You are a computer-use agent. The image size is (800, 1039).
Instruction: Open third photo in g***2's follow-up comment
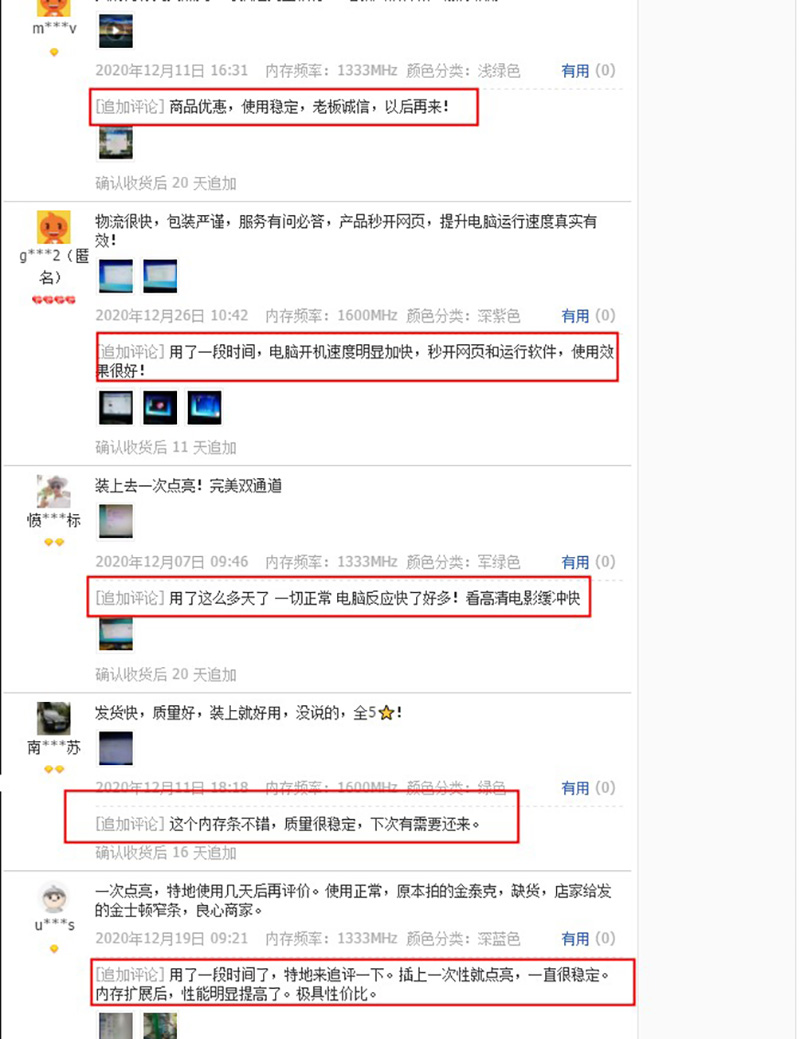pyautogui.click(x=204, y=408)
